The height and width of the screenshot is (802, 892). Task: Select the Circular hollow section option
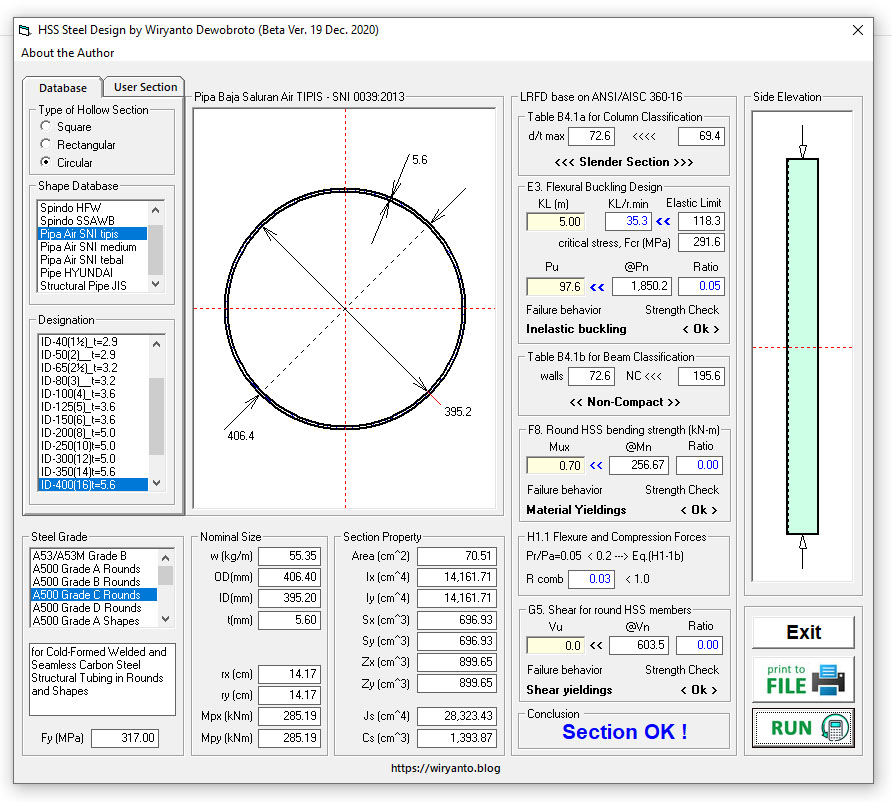click(46, 162)
